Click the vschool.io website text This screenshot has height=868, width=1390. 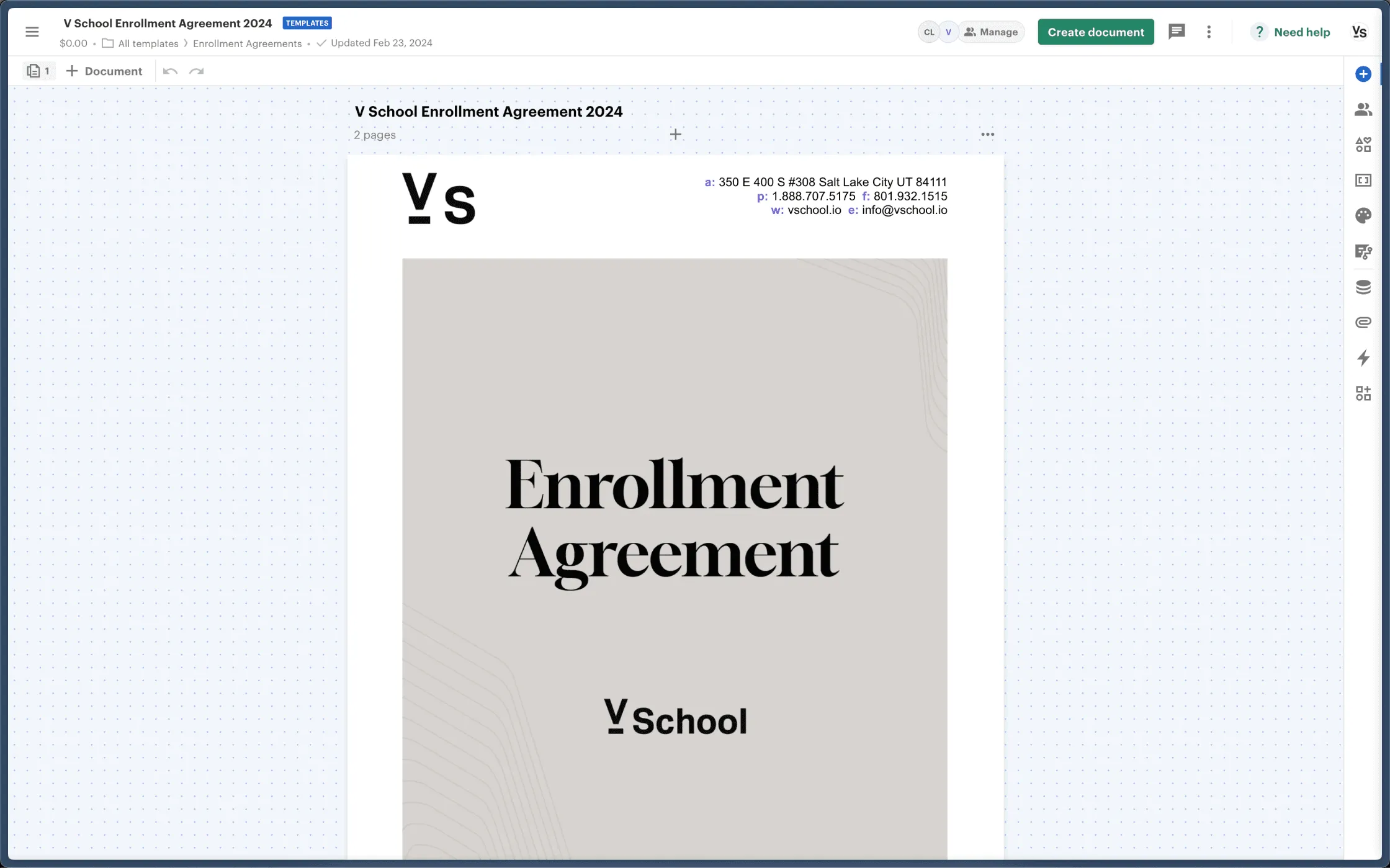coord(814,210)
